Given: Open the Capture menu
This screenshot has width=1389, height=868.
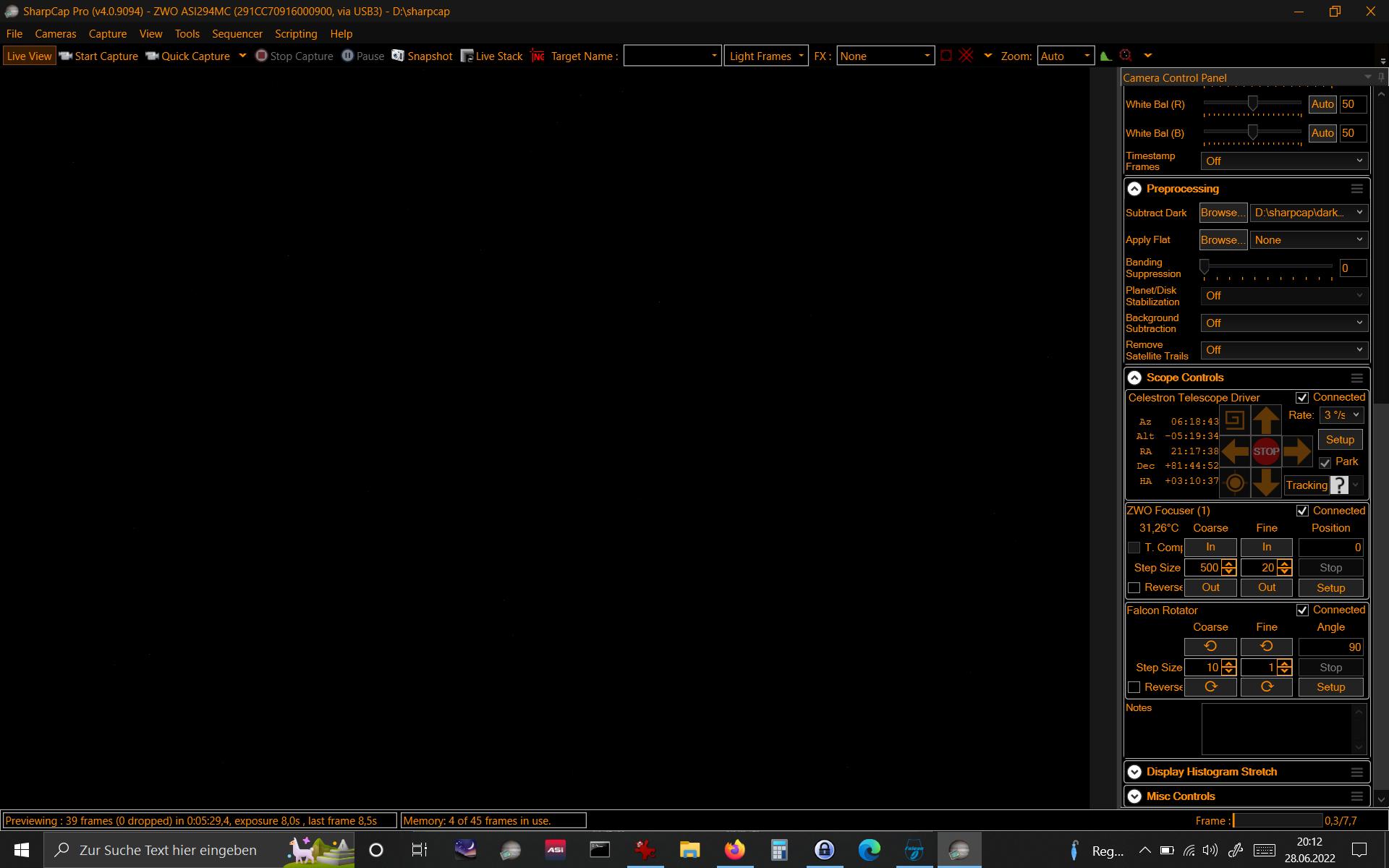Looking at the screenshot, I should (x=107, y=34).
